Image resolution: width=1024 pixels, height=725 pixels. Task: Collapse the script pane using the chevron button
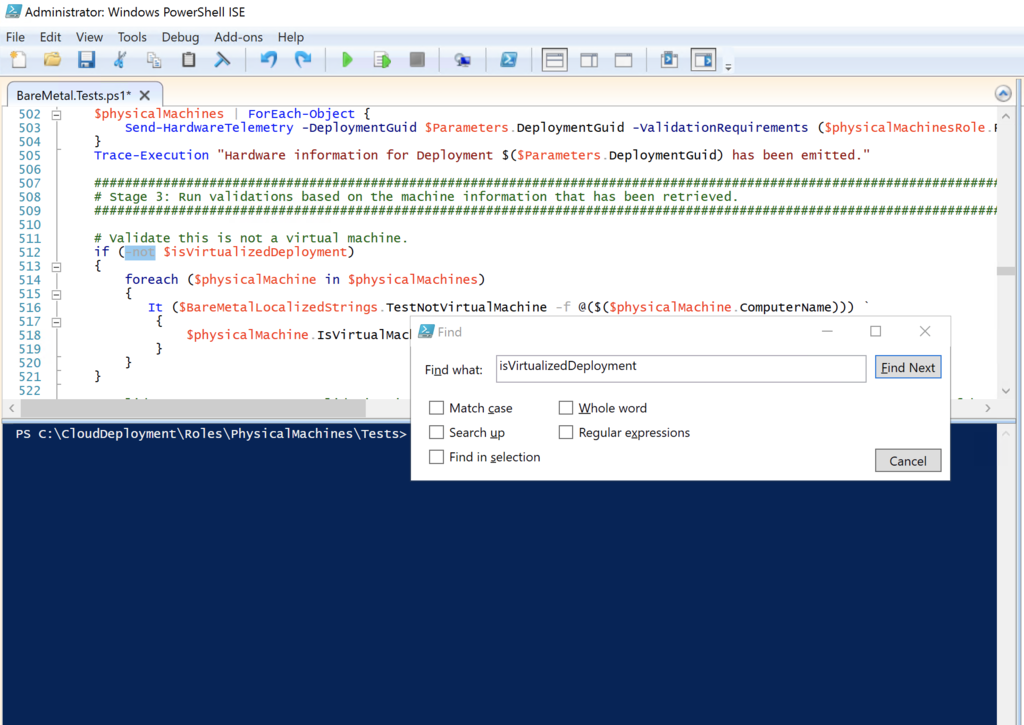(x=1003, y=94)
